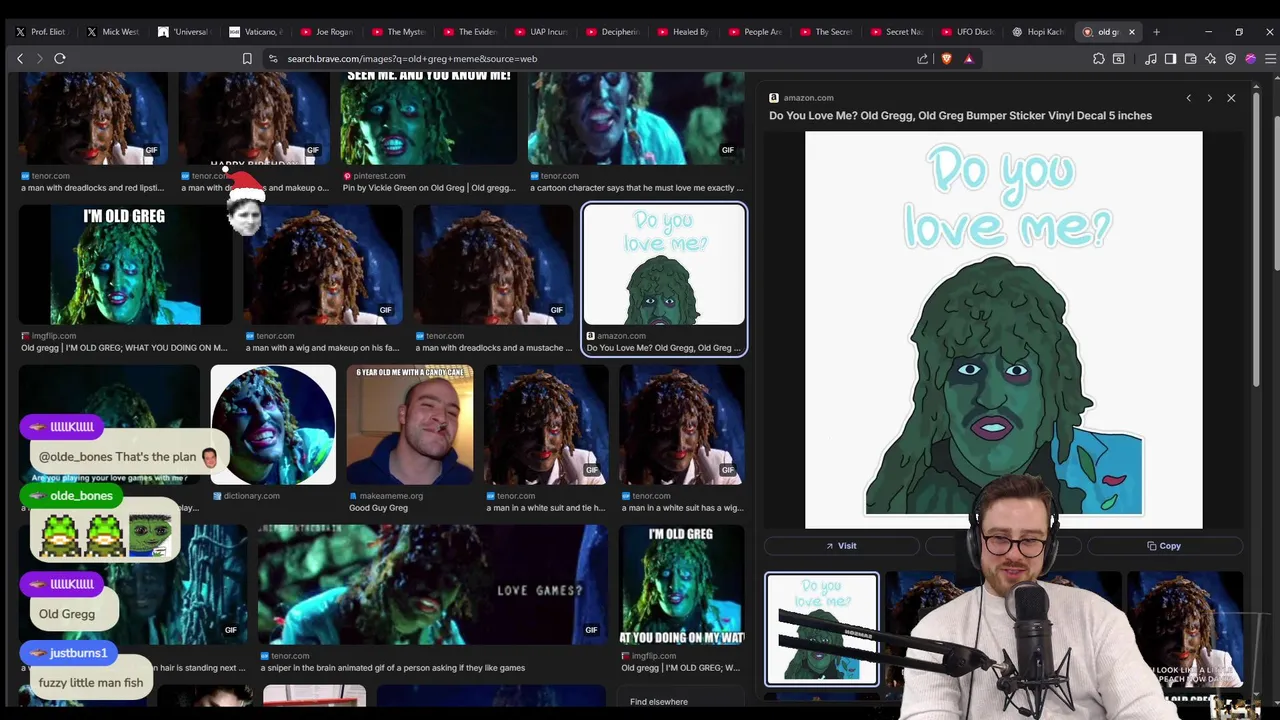This screenshot has height=720, width=1280.
Task: Click justburns1 chat username
Action: click(x=78, y=653)
